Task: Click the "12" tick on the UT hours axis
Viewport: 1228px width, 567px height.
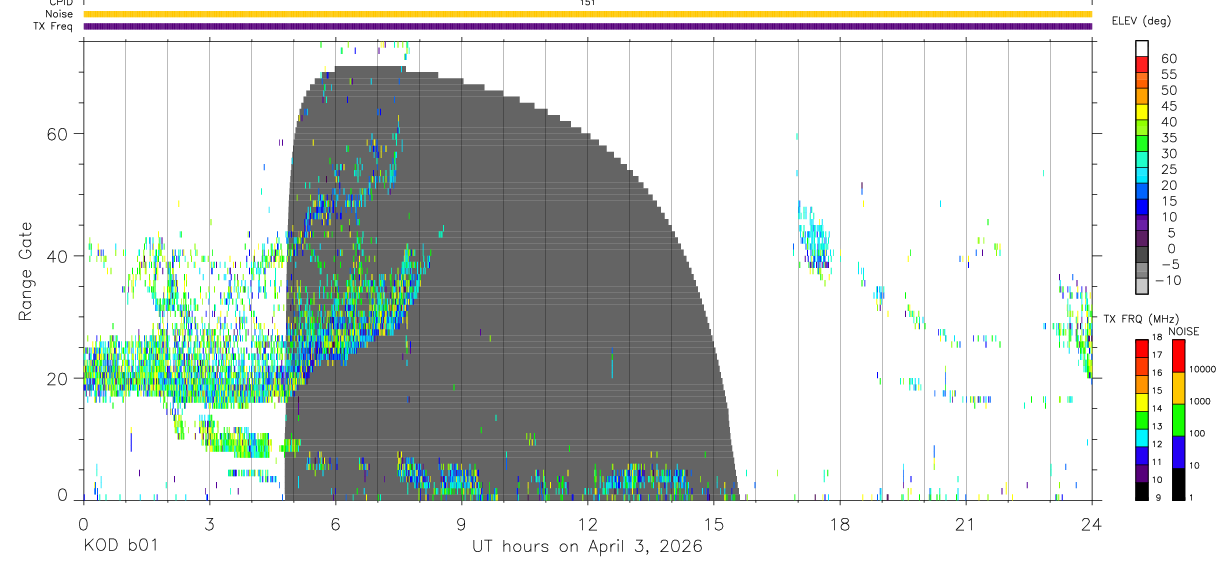Action: click(x=588, y=524)
